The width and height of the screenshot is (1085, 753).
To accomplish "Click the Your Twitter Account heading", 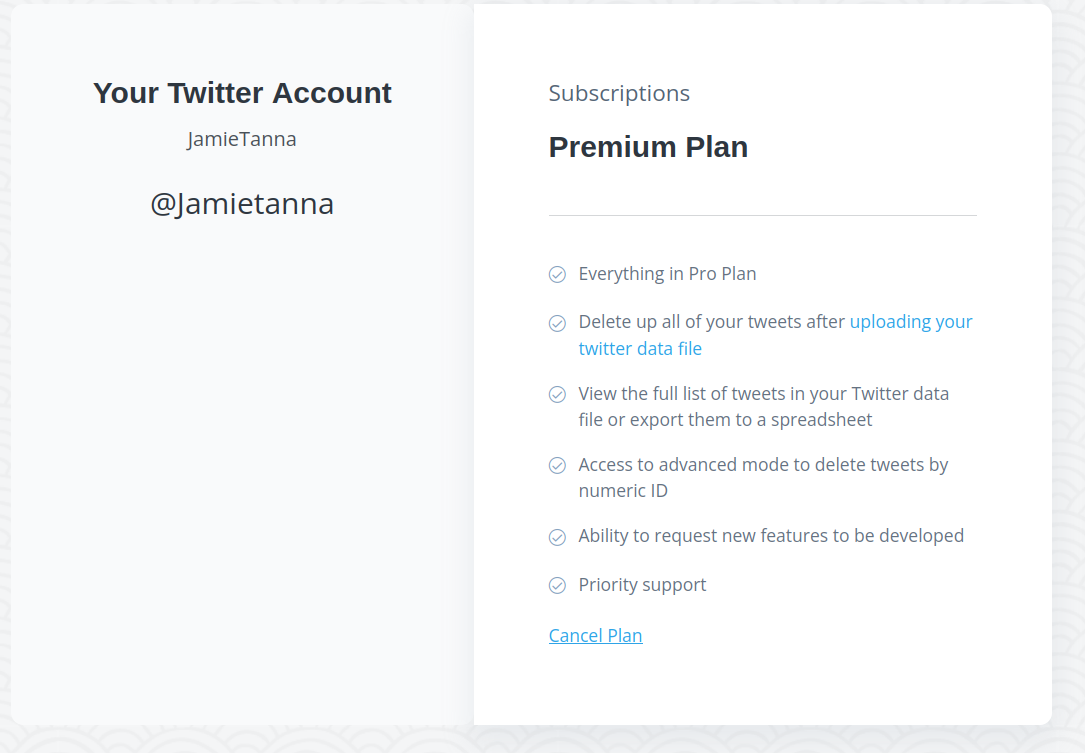I will tap(242, 93).
